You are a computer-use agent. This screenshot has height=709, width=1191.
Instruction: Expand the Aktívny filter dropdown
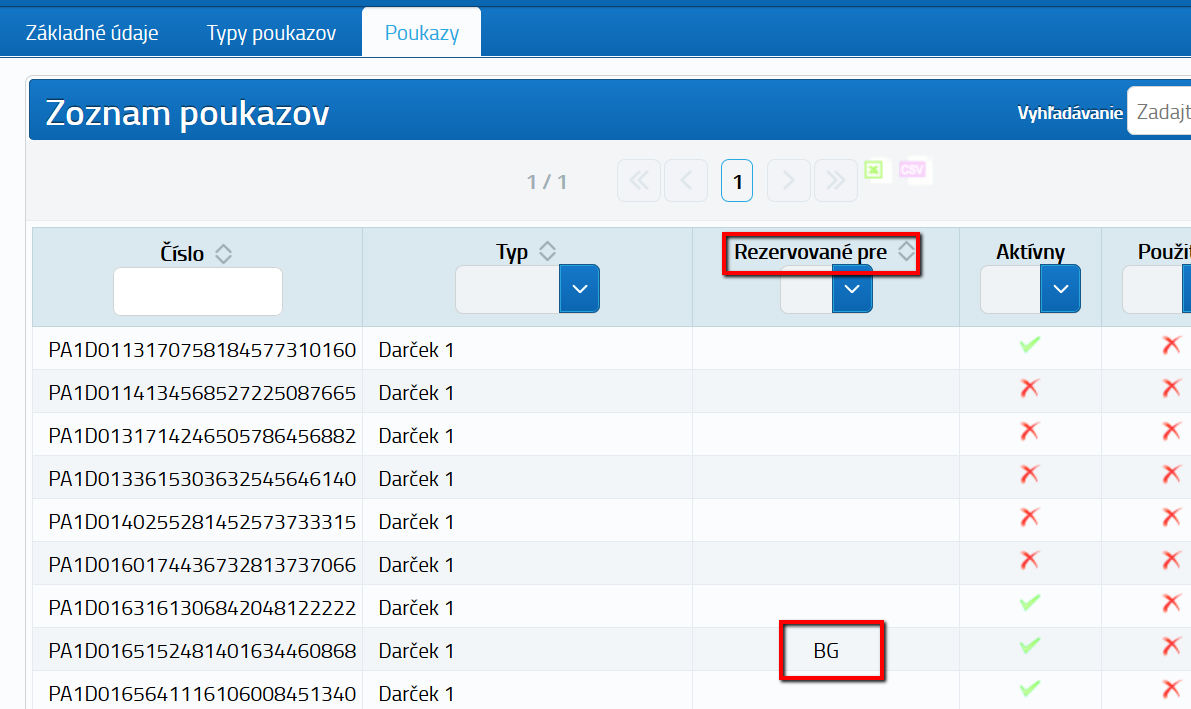1060,289
